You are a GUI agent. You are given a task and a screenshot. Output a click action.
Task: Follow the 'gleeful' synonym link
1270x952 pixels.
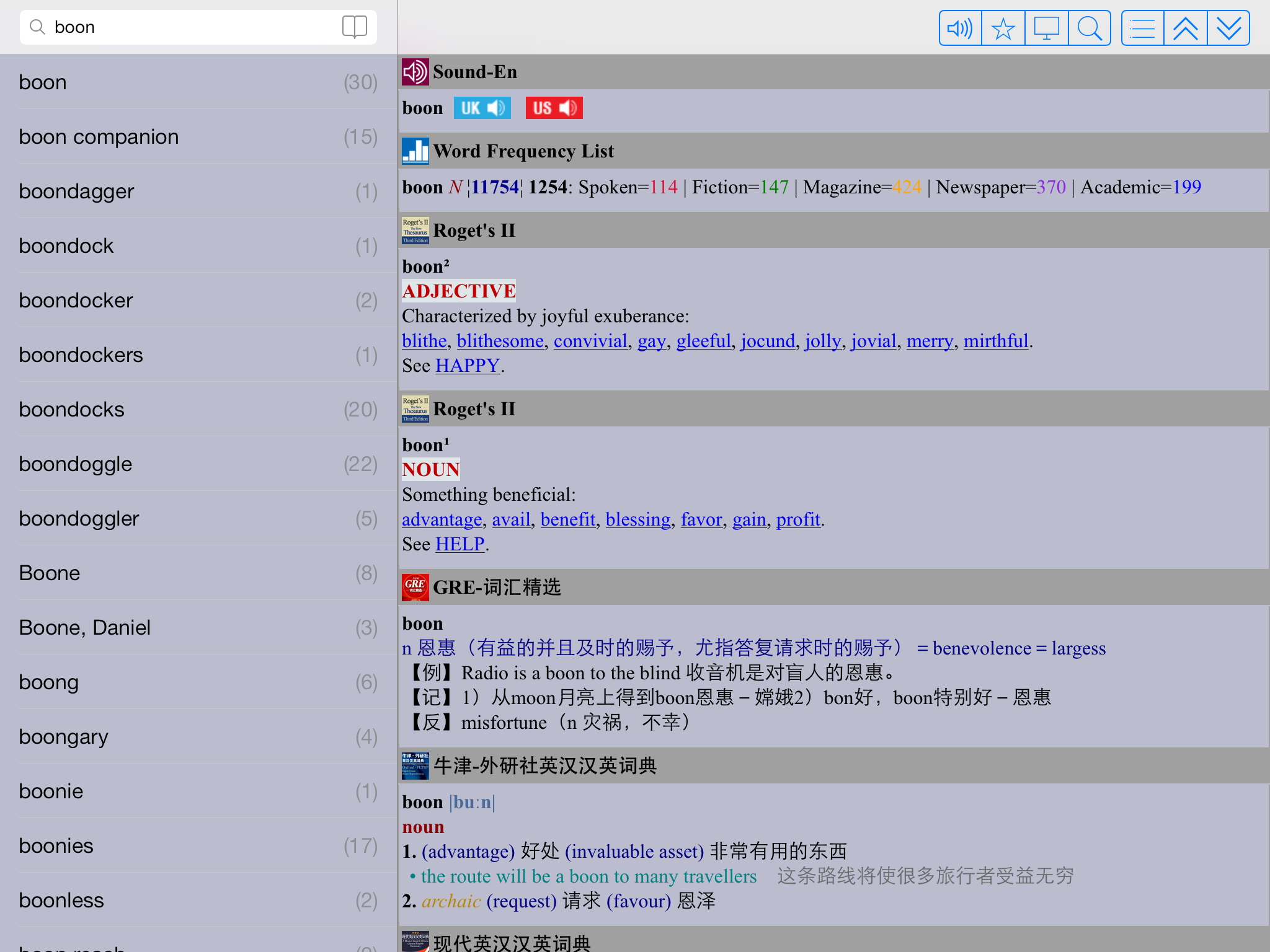coord(704,341)
